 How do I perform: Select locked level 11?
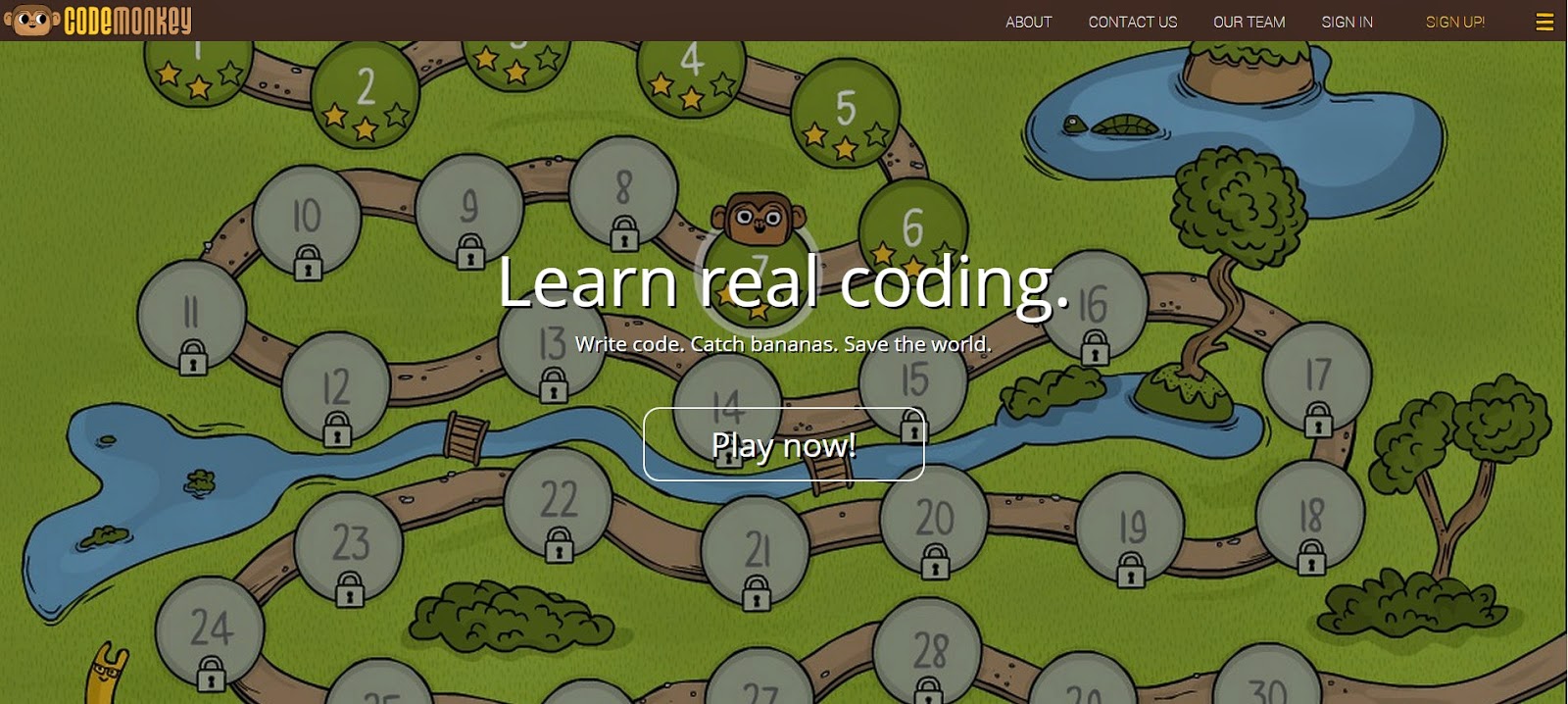tap(192, 317)
